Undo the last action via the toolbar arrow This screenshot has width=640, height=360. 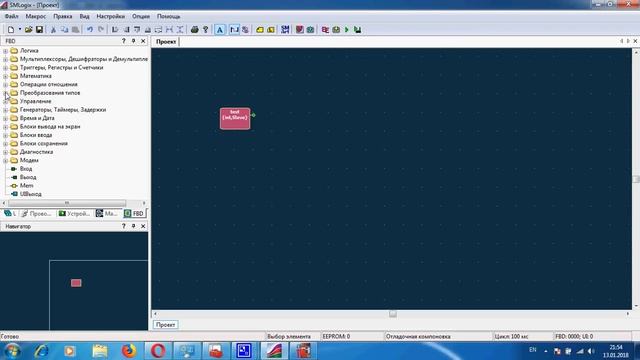pos(90,29)
